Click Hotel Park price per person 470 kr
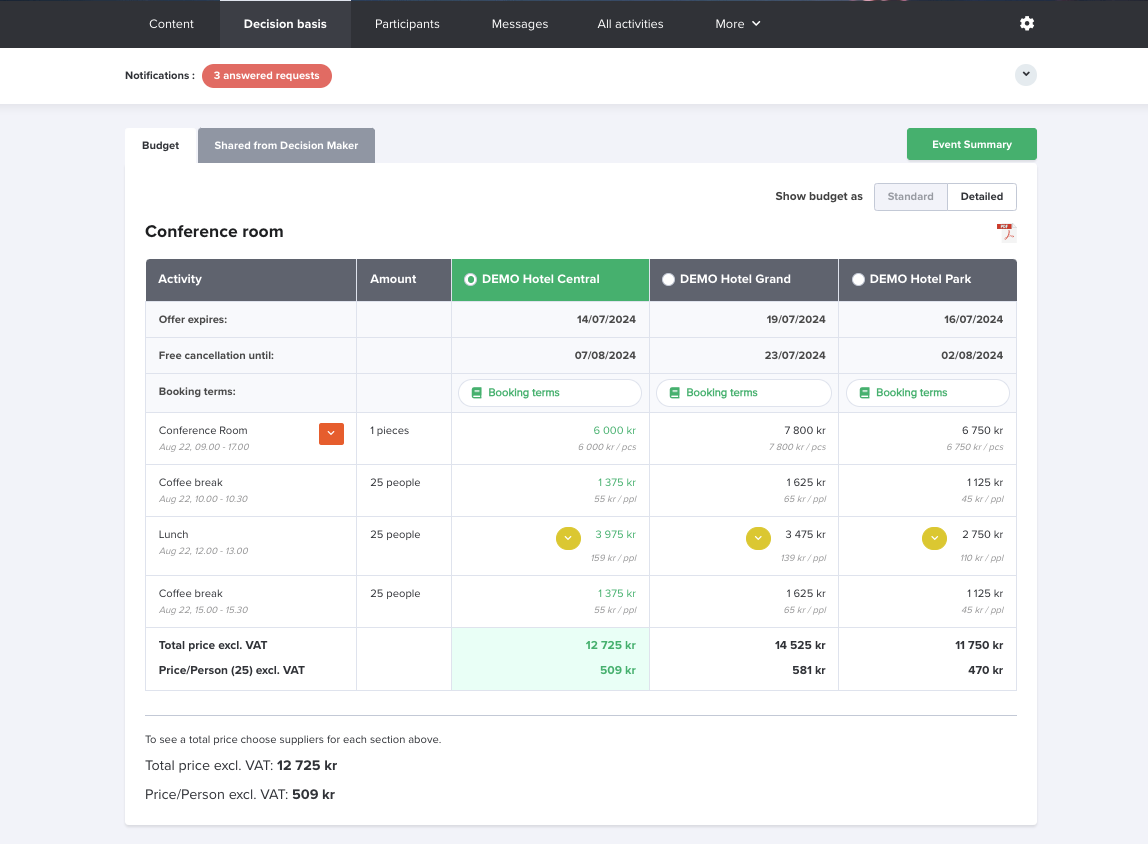 [985, 671]
